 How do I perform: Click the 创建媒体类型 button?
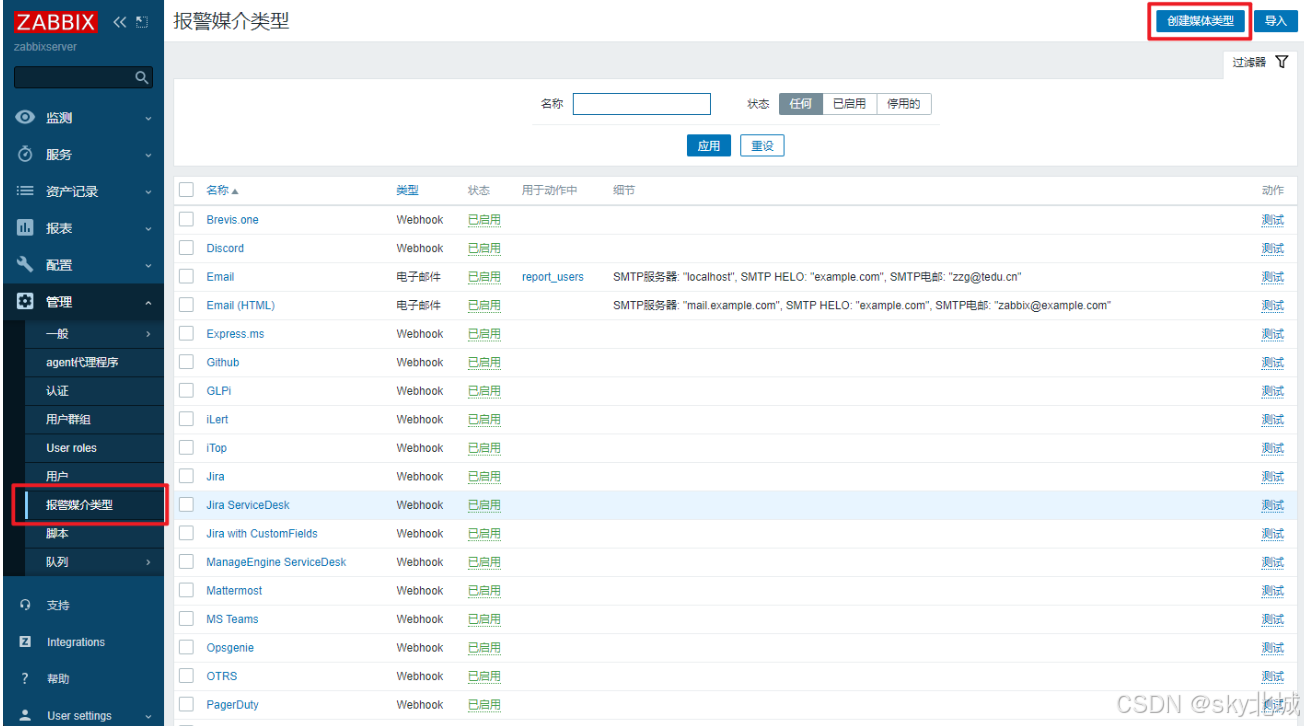[1200, 21]
